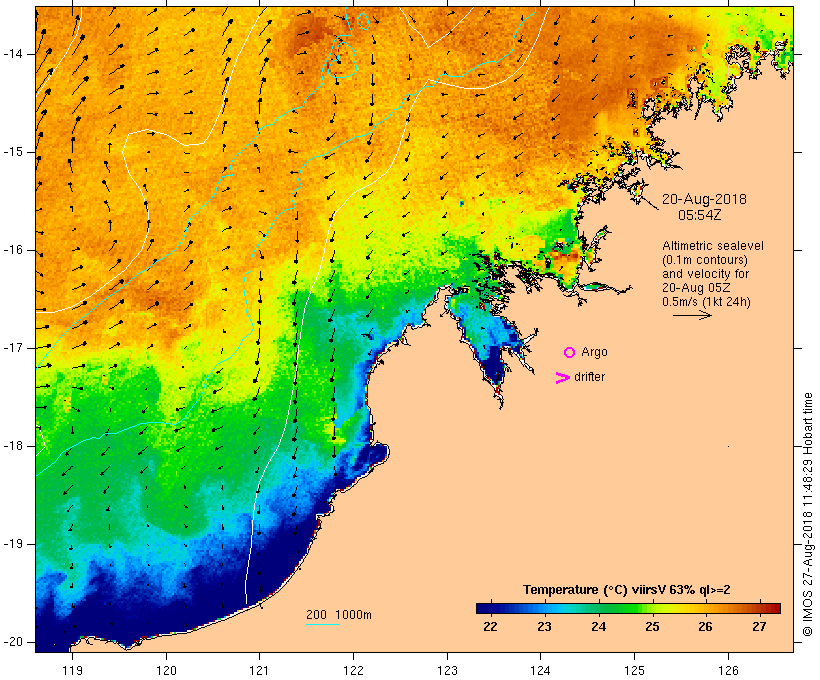The height and width of the screenshot is (680, 820).
Task: Click the colorbar label 23
Action: (x=544, y=627)
